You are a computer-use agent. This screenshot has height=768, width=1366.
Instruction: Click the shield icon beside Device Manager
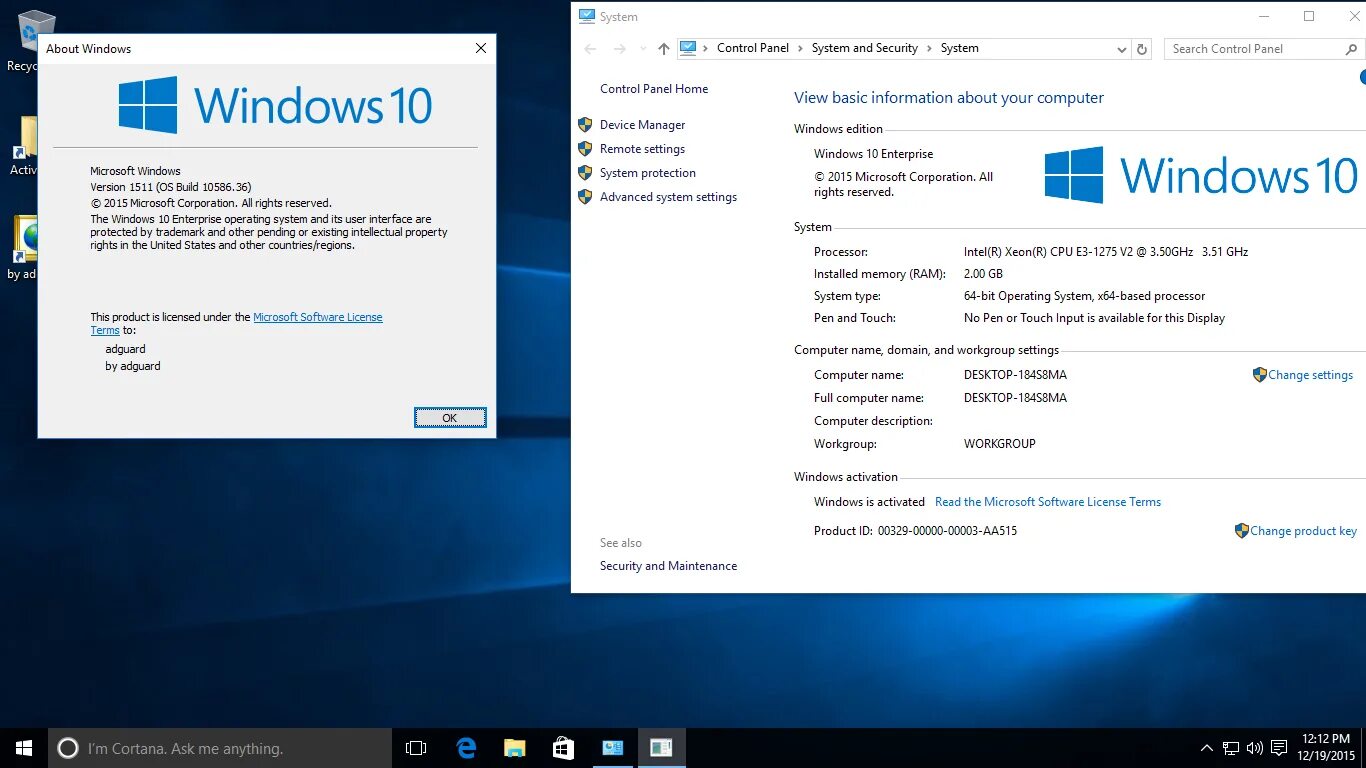pos(585,125)
